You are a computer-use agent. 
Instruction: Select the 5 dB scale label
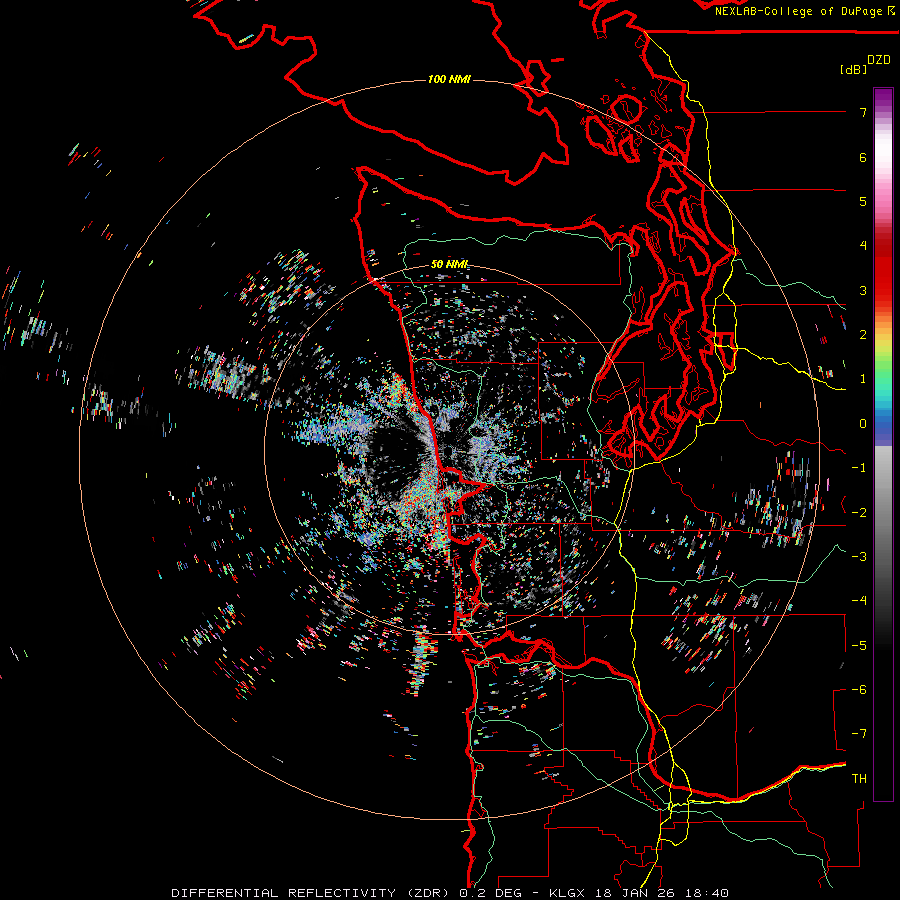click(863, 201)
